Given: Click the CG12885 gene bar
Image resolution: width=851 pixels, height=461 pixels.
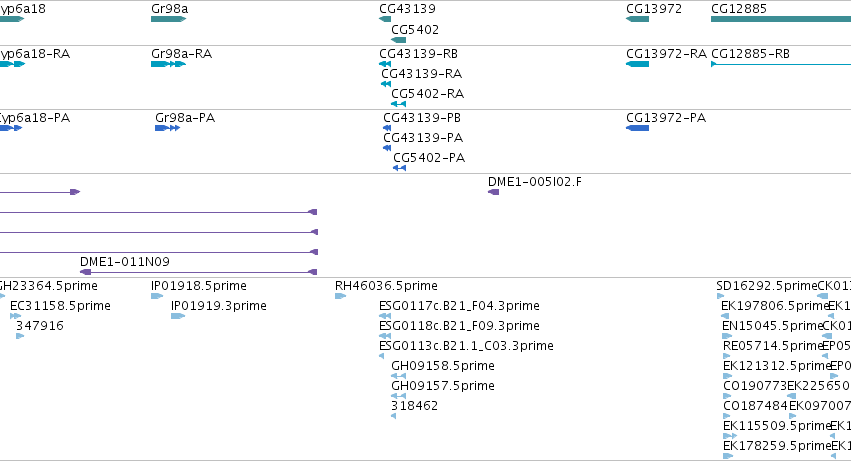Looking at the screenshot, I should [781, 19].
